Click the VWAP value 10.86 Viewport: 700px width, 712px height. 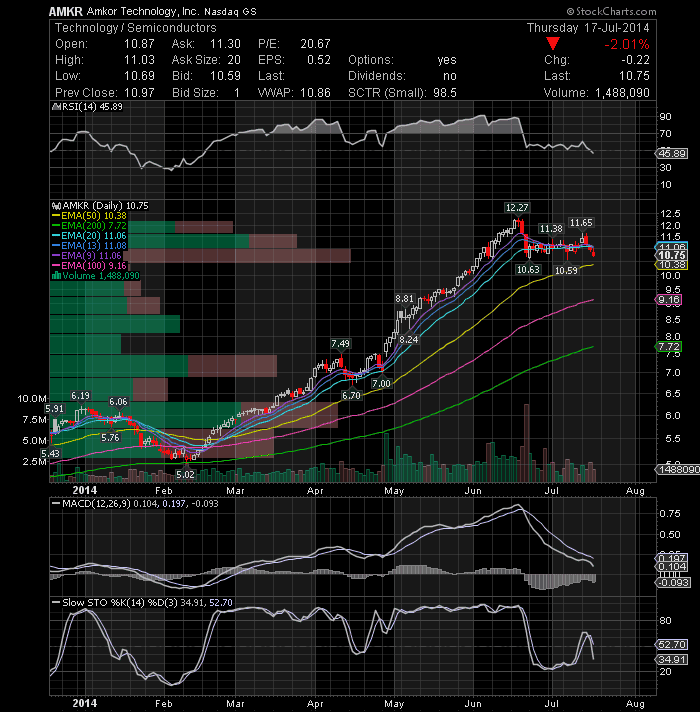click(x=315, y=93)
